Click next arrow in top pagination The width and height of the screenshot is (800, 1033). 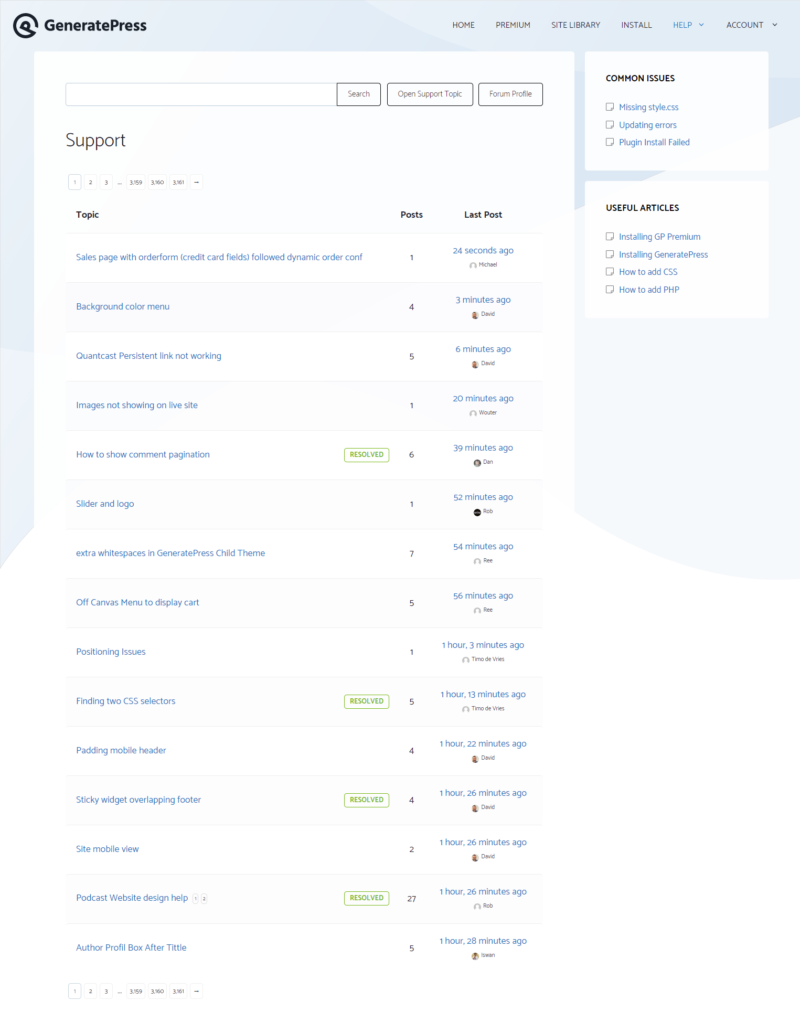[196, 182]
